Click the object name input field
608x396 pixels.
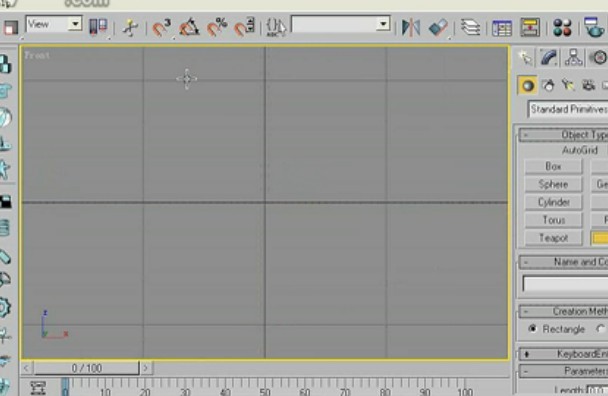(565, 284)
